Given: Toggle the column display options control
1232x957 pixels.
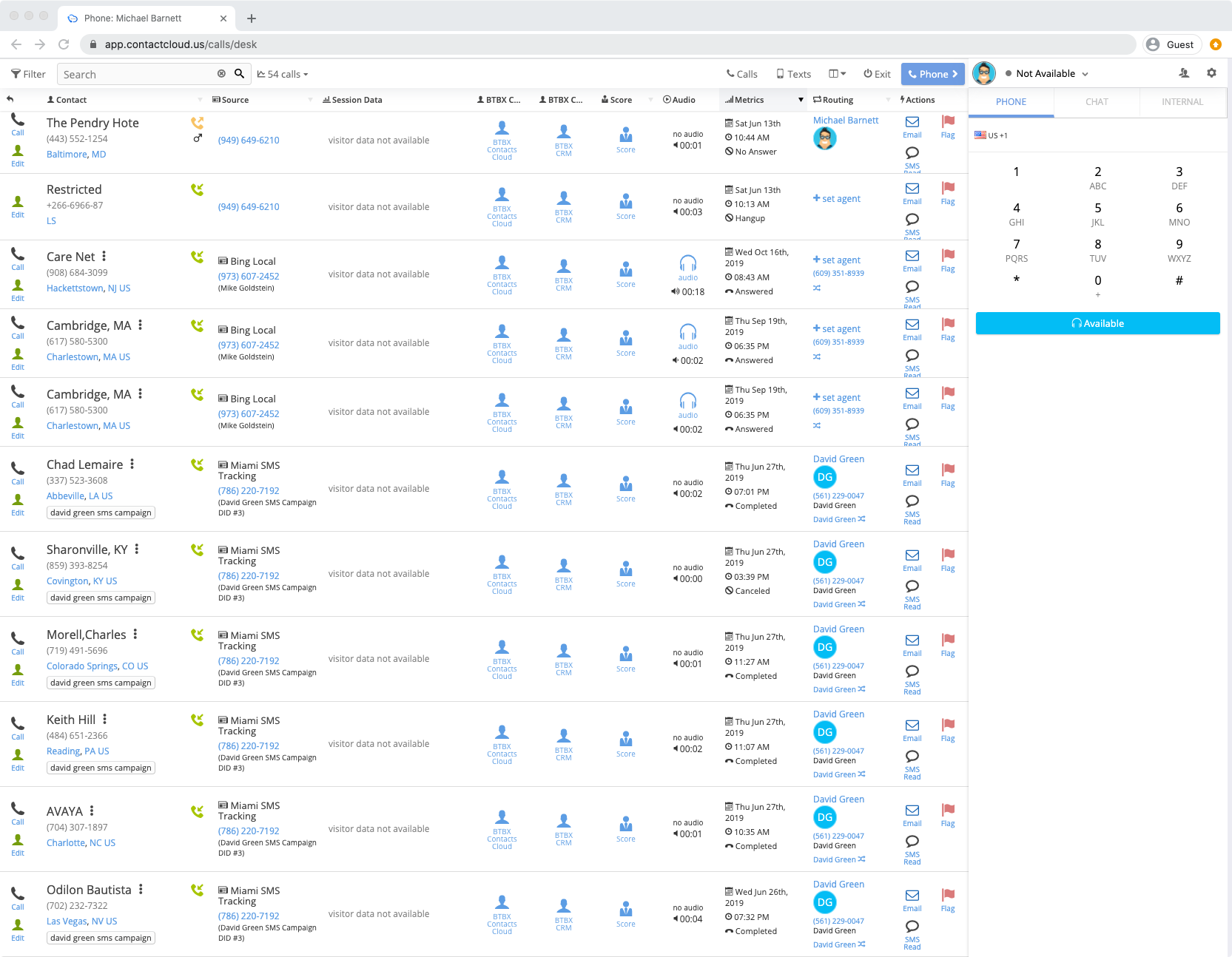Looking at the screenshot, I should 836,73.
